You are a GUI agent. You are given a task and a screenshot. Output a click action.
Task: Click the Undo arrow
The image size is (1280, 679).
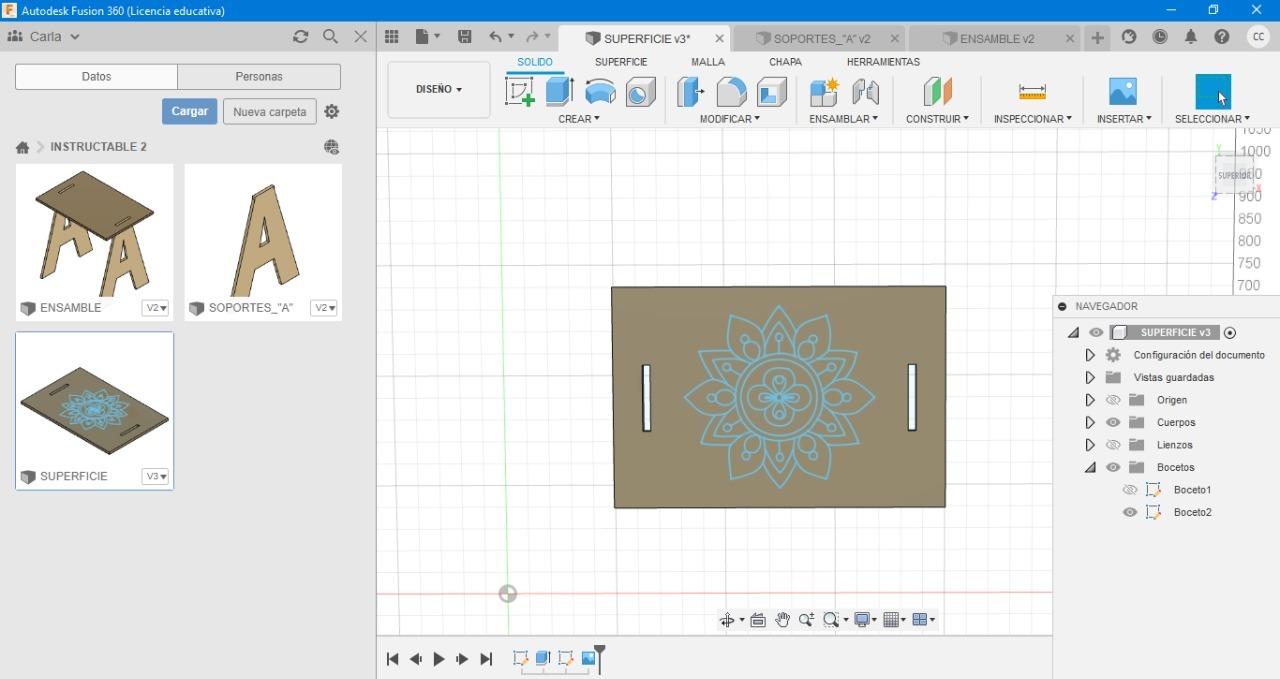(x=495, y=36)
